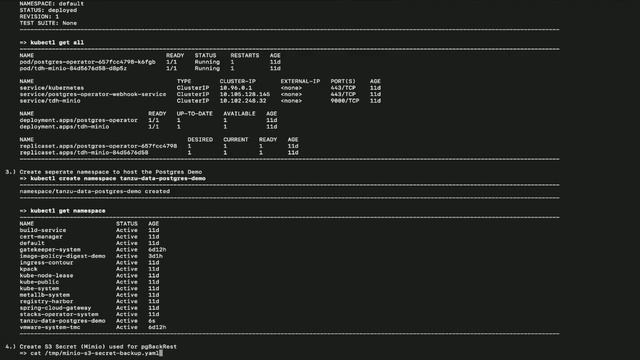Select cluster IP 10.96.0.1
This screenshot has width=640, height=360.
(x=236, y=88)
